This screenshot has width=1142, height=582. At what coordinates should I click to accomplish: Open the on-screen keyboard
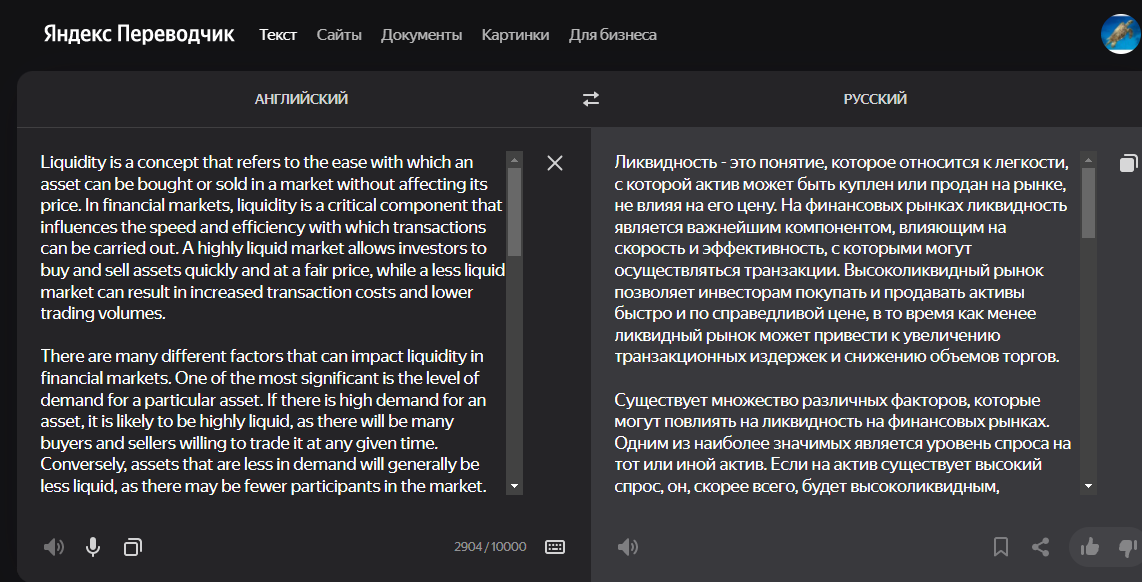tap(555, 546)
